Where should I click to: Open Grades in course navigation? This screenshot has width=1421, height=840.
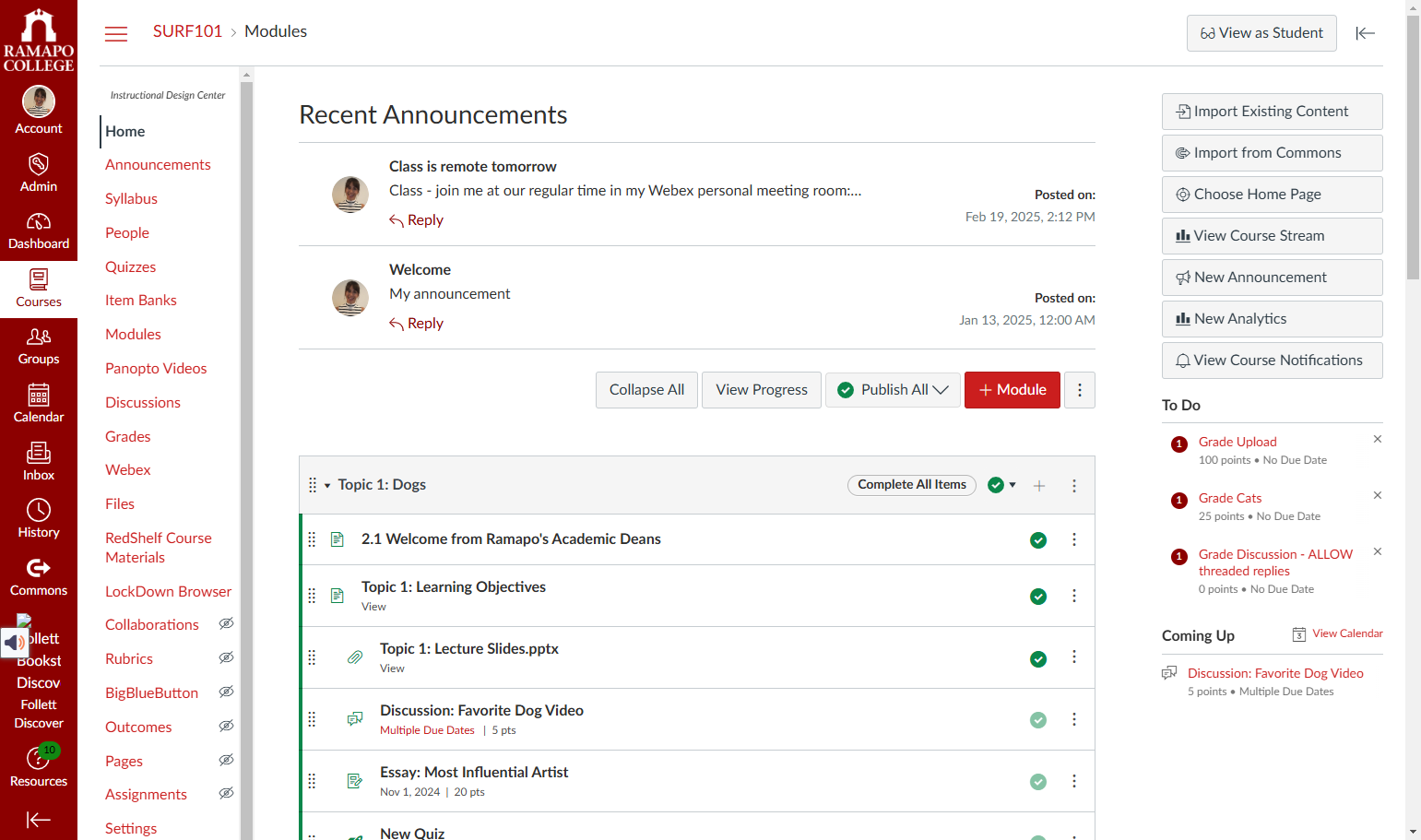pyautogui.click(x=127, y=436)
